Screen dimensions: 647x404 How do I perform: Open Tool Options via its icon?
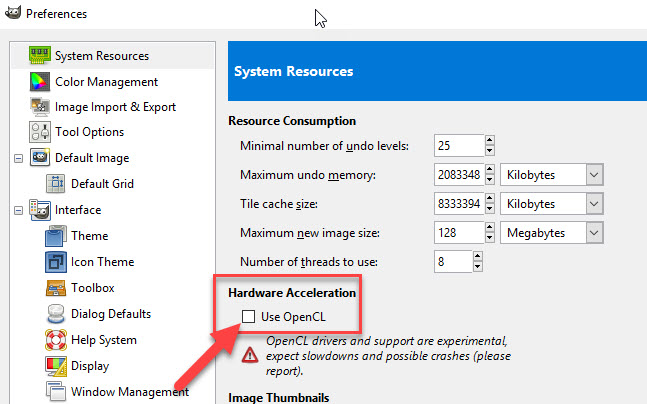tap(39, 132)
